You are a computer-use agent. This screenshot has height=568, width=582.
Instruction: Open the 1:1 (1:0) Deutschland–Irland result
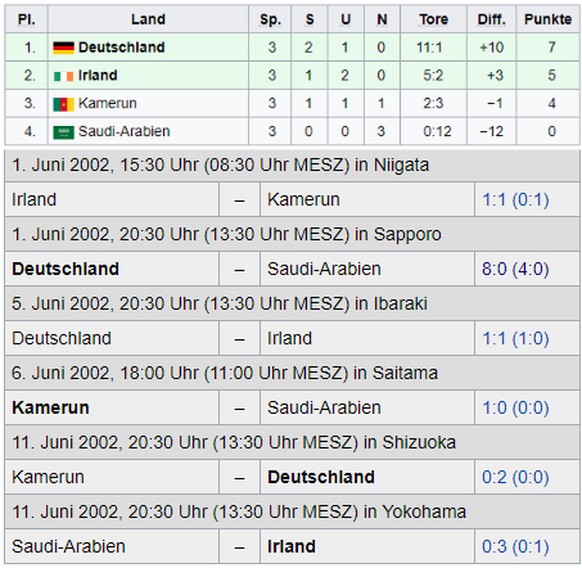(x=515, y=338)
